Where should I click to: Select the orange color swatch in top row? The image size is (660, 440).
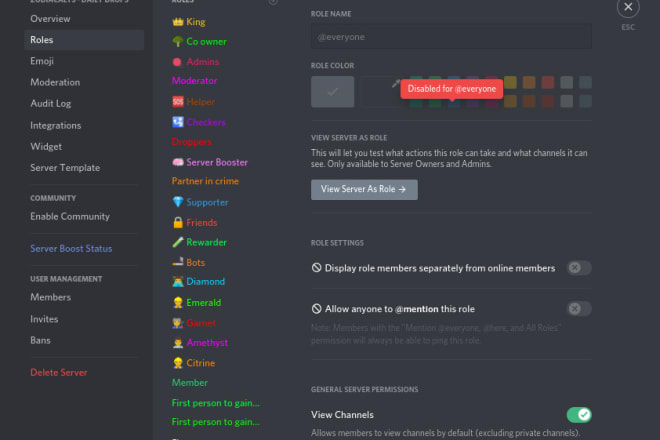click(529, 82)
